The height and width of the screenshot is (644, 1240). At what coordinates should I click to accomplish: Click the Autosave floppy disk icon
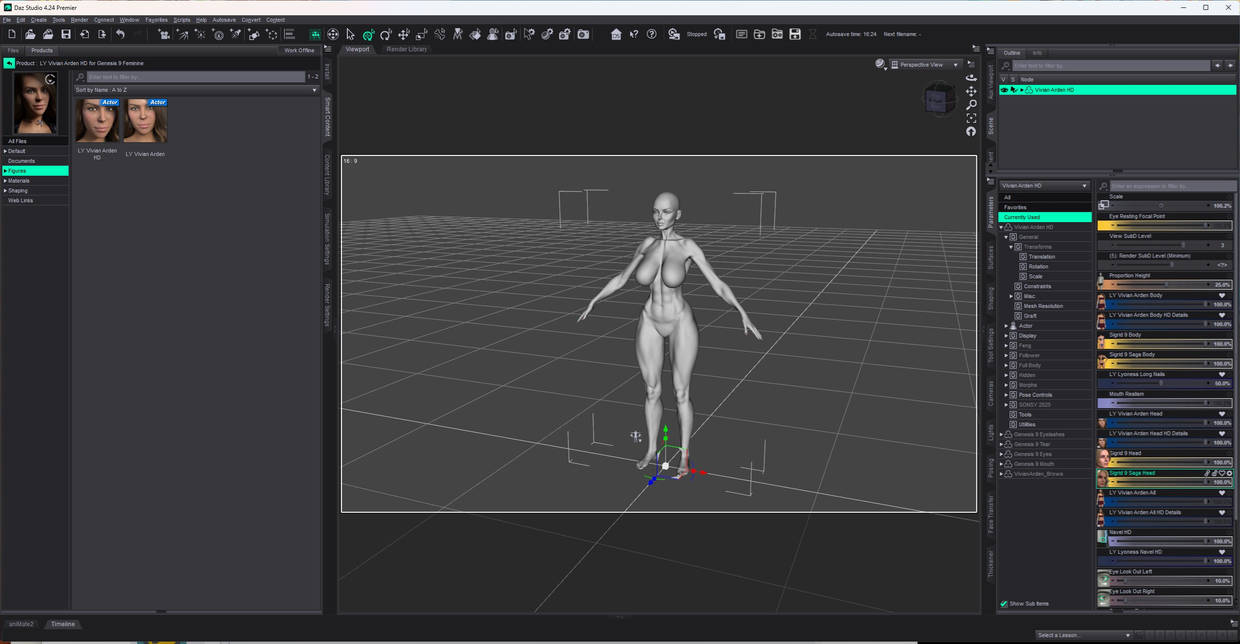click(x=795, y=34)
